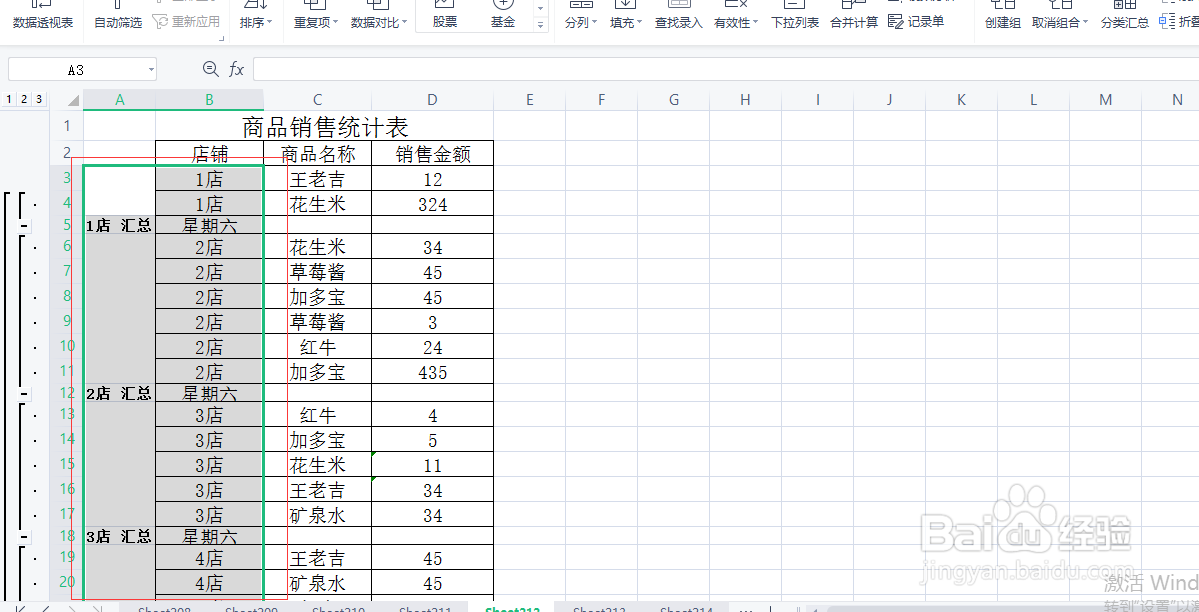Viewport: 1199px width, 612px height.
Task: Open the 取消组合 ungroup dropdown
Action: 1060,17
